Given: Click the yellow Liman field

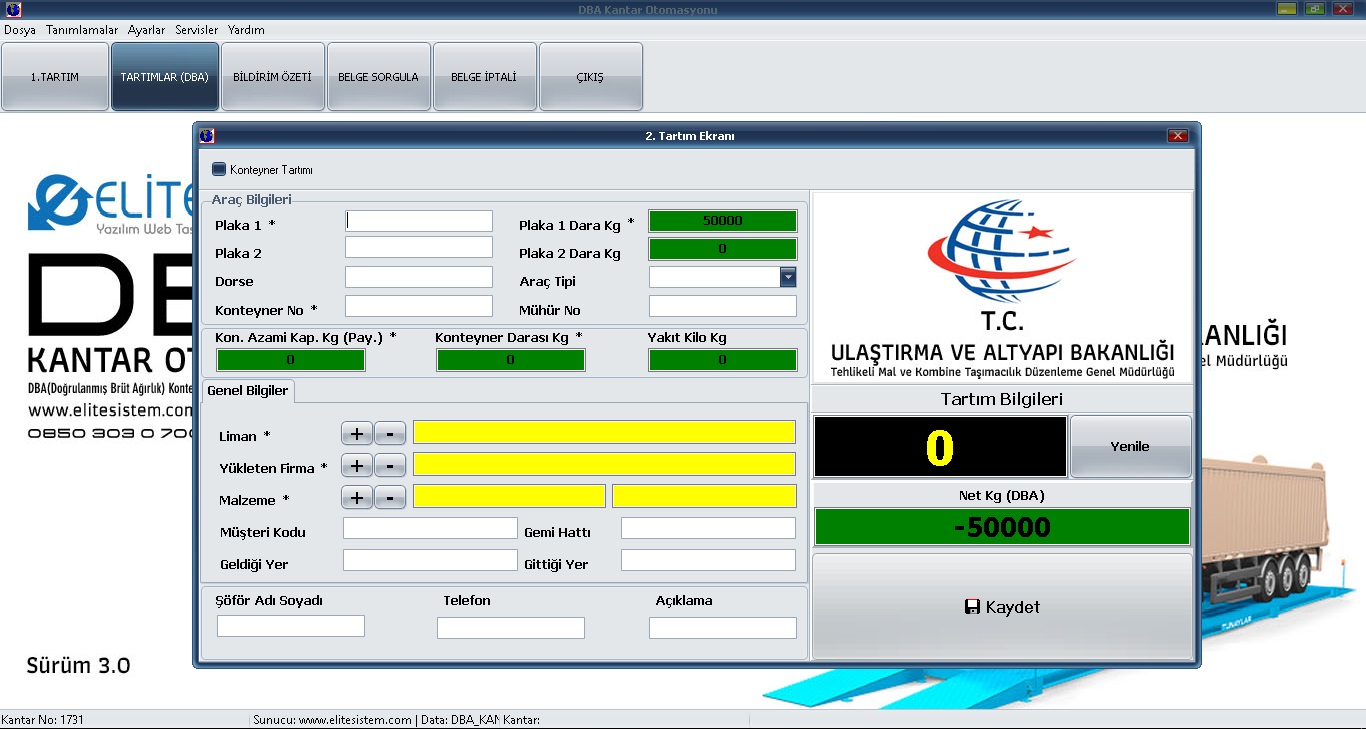Looking at the screenshot, I should tap(604, 433).
